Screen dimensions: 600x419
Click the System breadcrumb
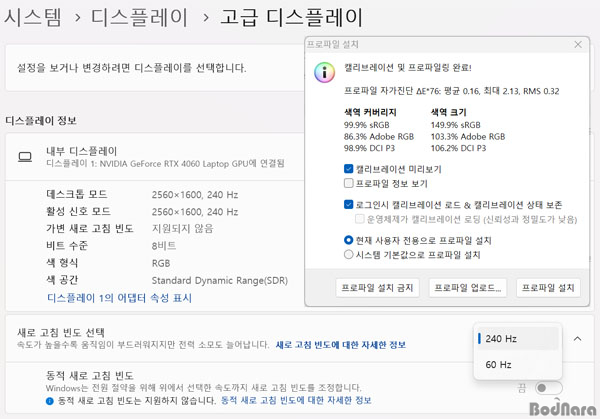33,18
